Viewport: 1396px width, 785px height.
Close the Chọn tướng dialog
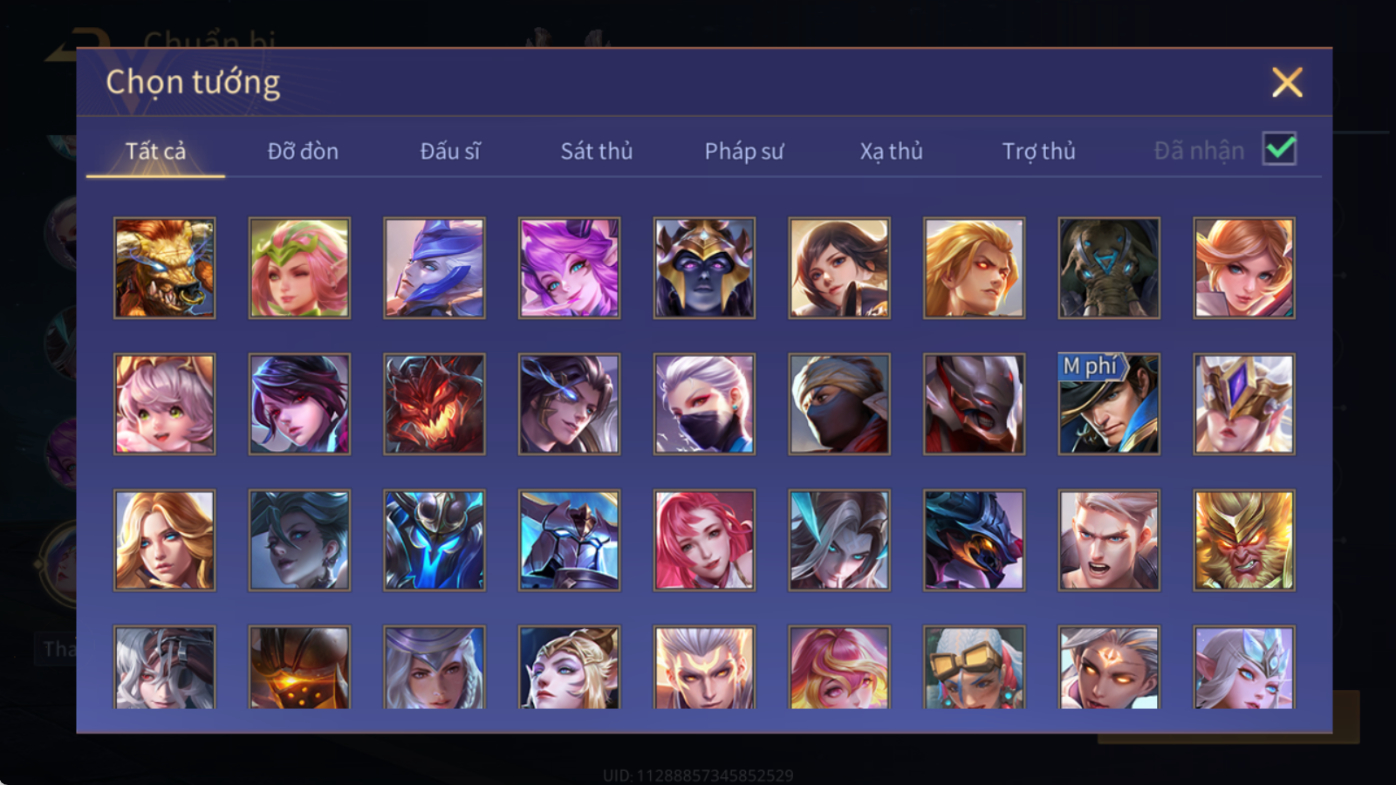(x=1287, y=82)
